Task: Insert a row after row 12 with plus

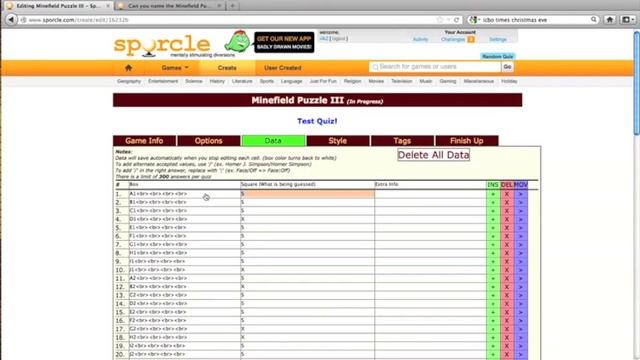Action: pos(493,287)
